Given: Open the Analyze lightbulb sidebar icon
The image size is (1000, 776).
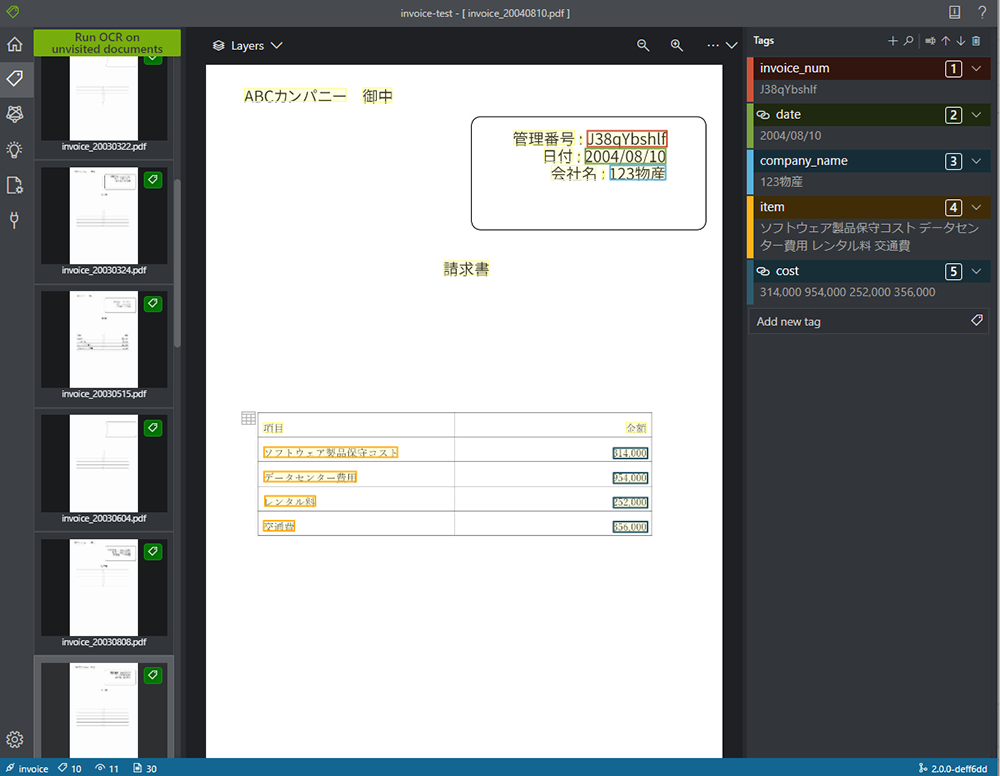Looking at the screenshot, I should 15,150.
